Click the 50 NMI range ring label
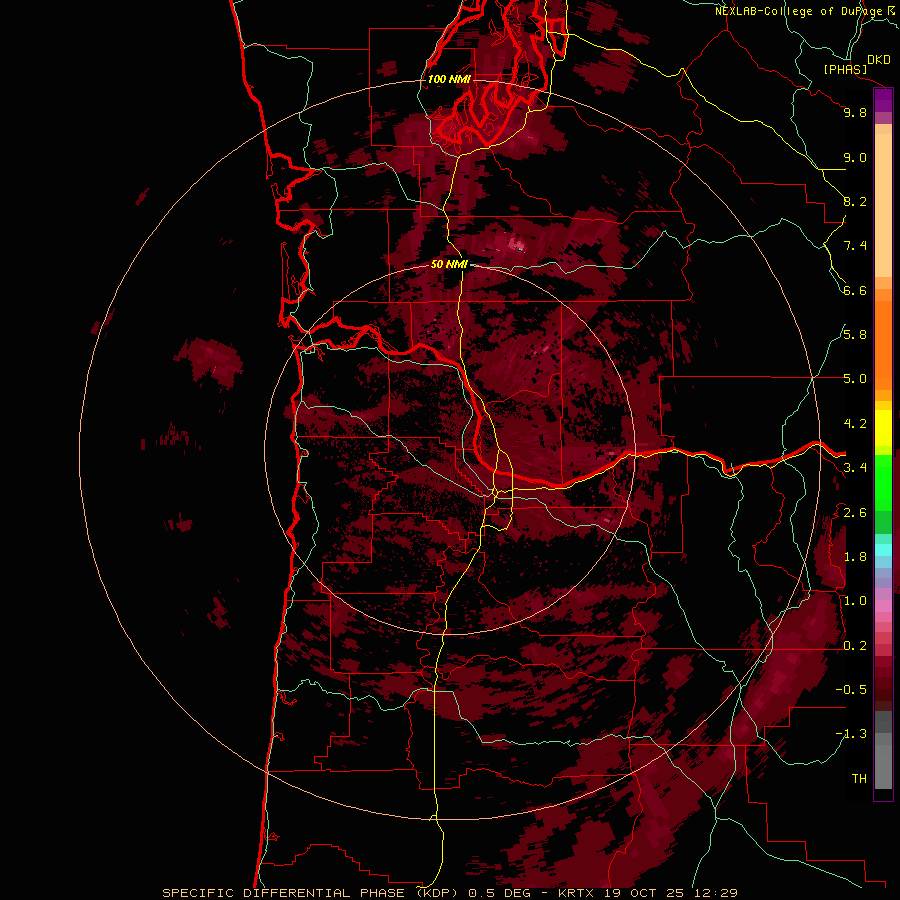This screenshot has height=900, width=900. pyautogui.click(x=449, y=264)
